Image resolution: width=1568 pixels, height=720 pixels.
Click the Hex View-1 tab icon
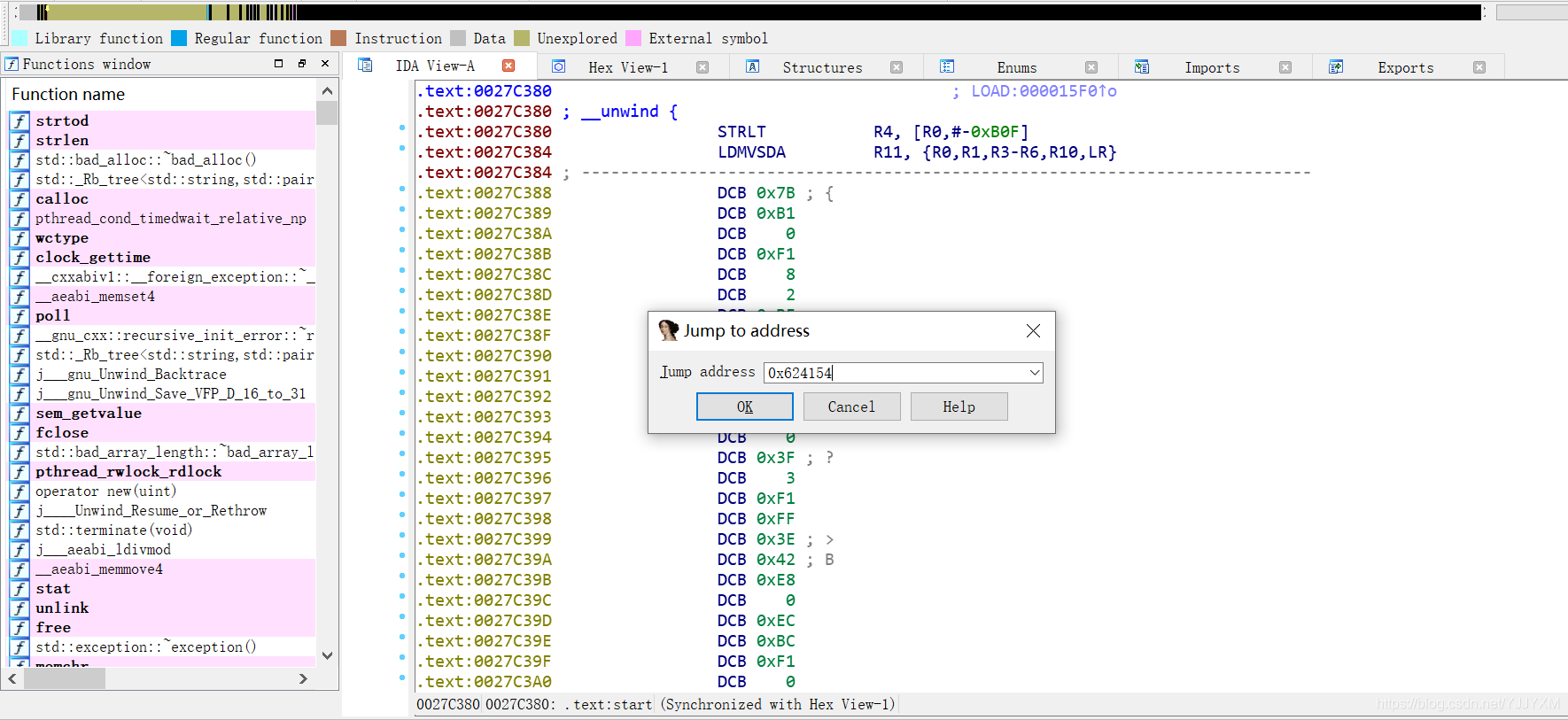(559, 66)
